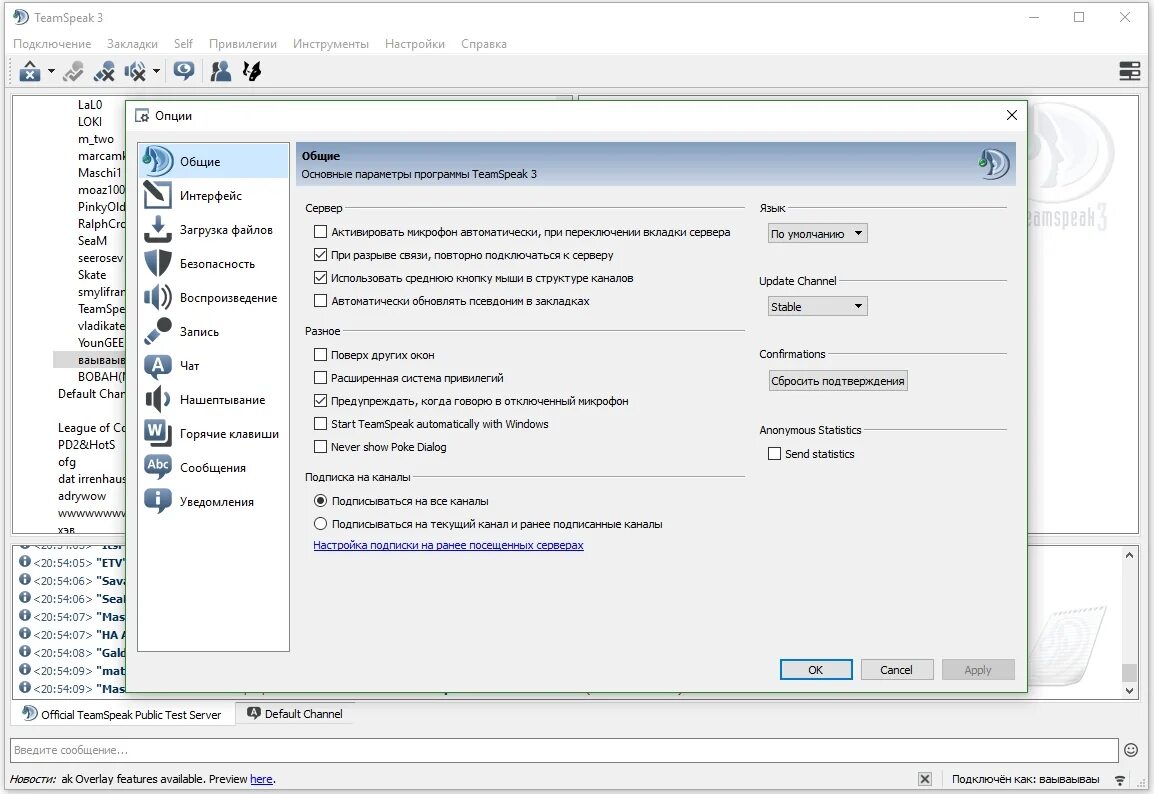
Task: Open the Язык language dropdown
Action: click(x=817, y=234)
